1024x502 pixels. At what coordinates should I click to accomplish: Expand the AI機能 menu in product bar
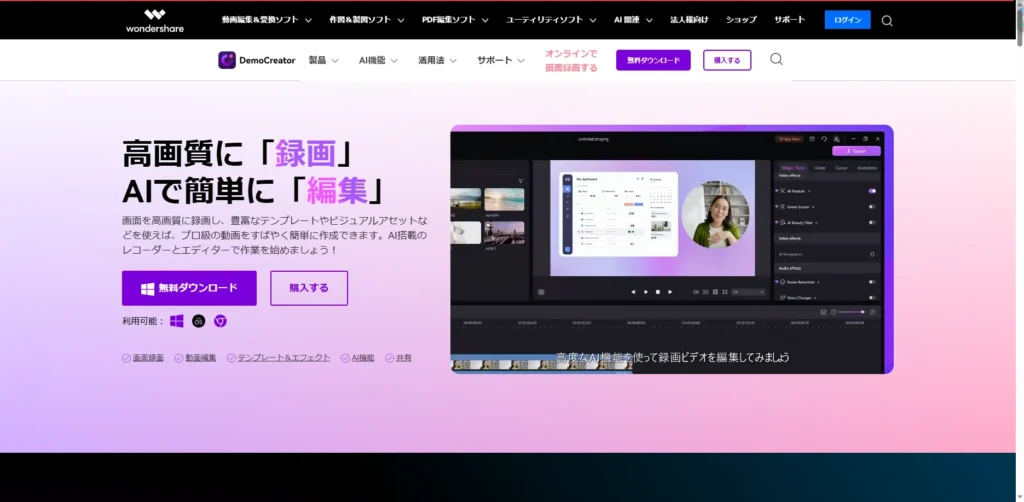point(378,60)
